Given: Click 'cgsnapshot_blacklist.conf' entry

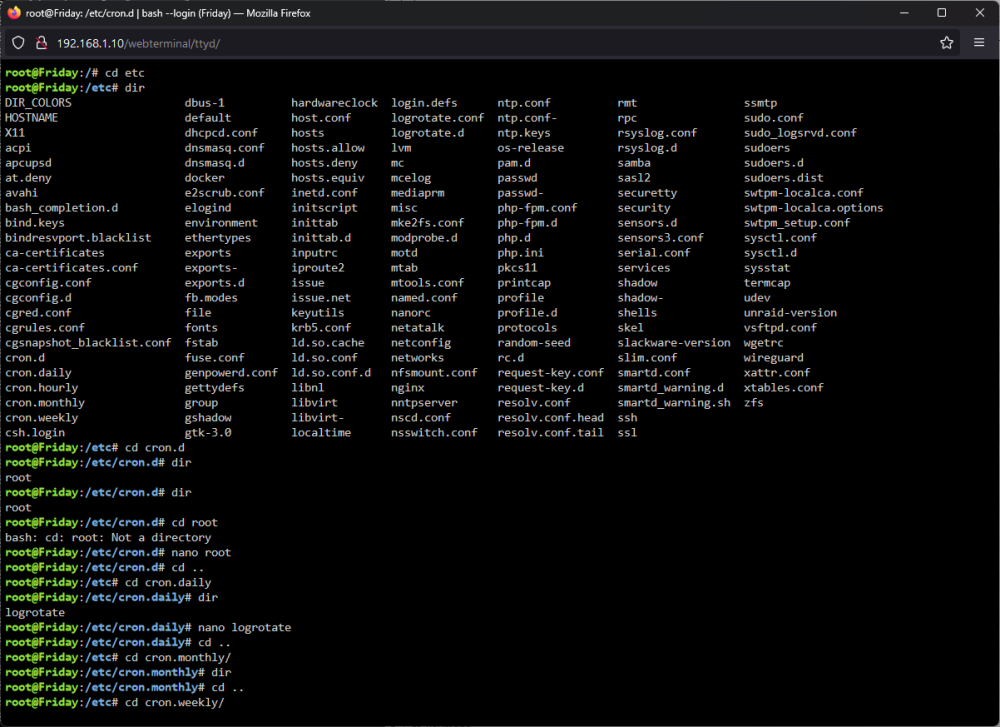Looking at the screenshot, I should coord(88,342).
